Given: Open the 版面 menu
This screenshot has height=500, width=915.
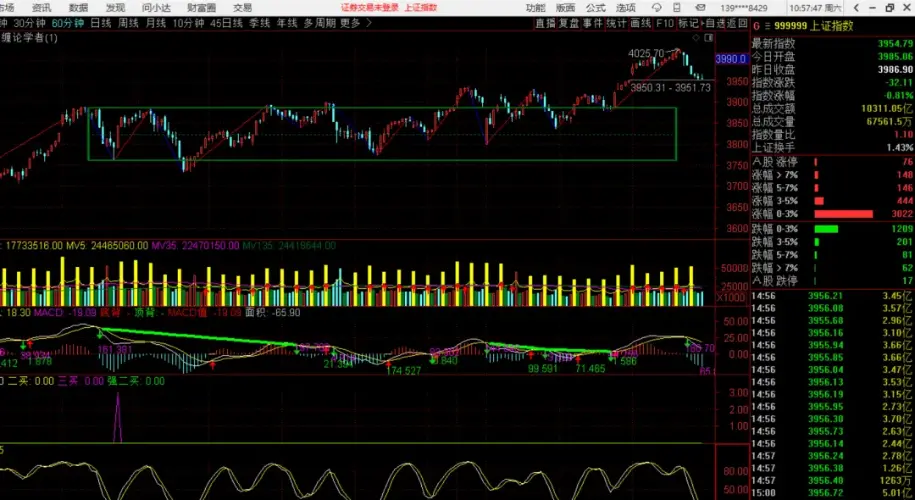Looking at the screenshot, I should (565, 8).
